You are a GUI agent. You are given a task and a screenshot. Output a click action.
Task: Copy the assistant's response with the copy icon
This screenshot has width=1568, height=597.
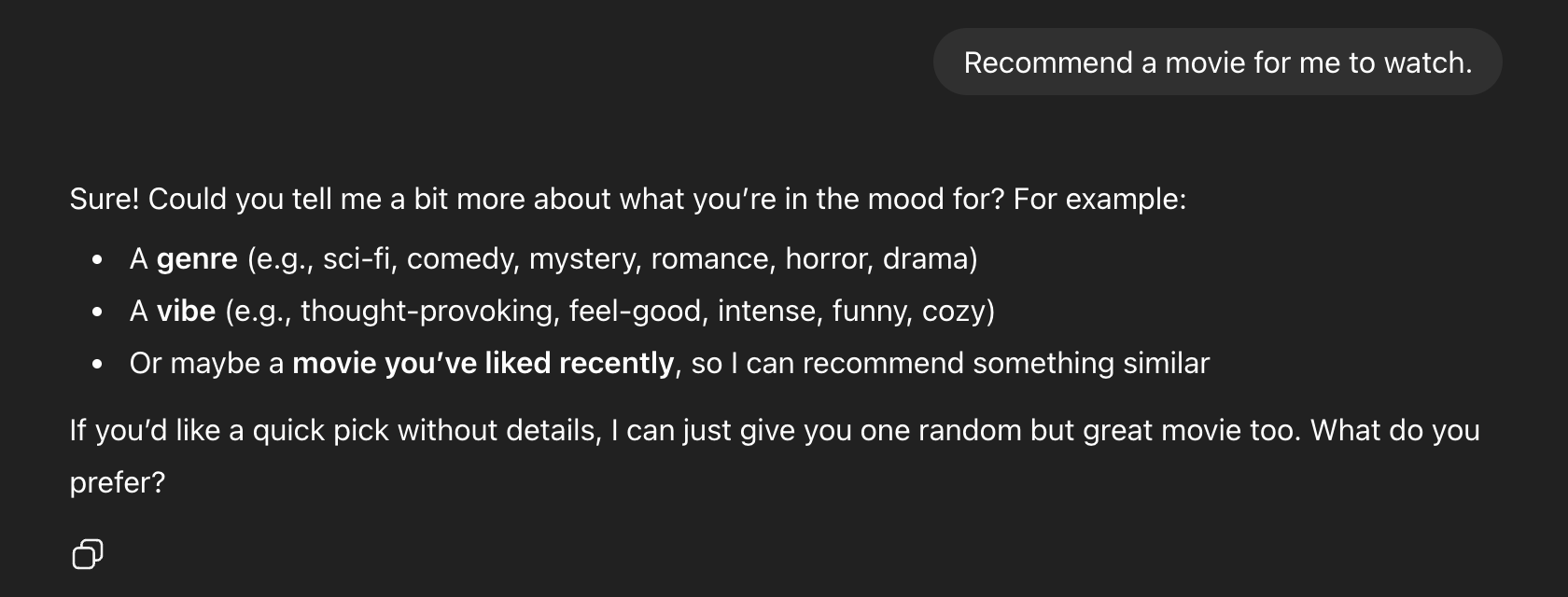[x=87, y=554]
